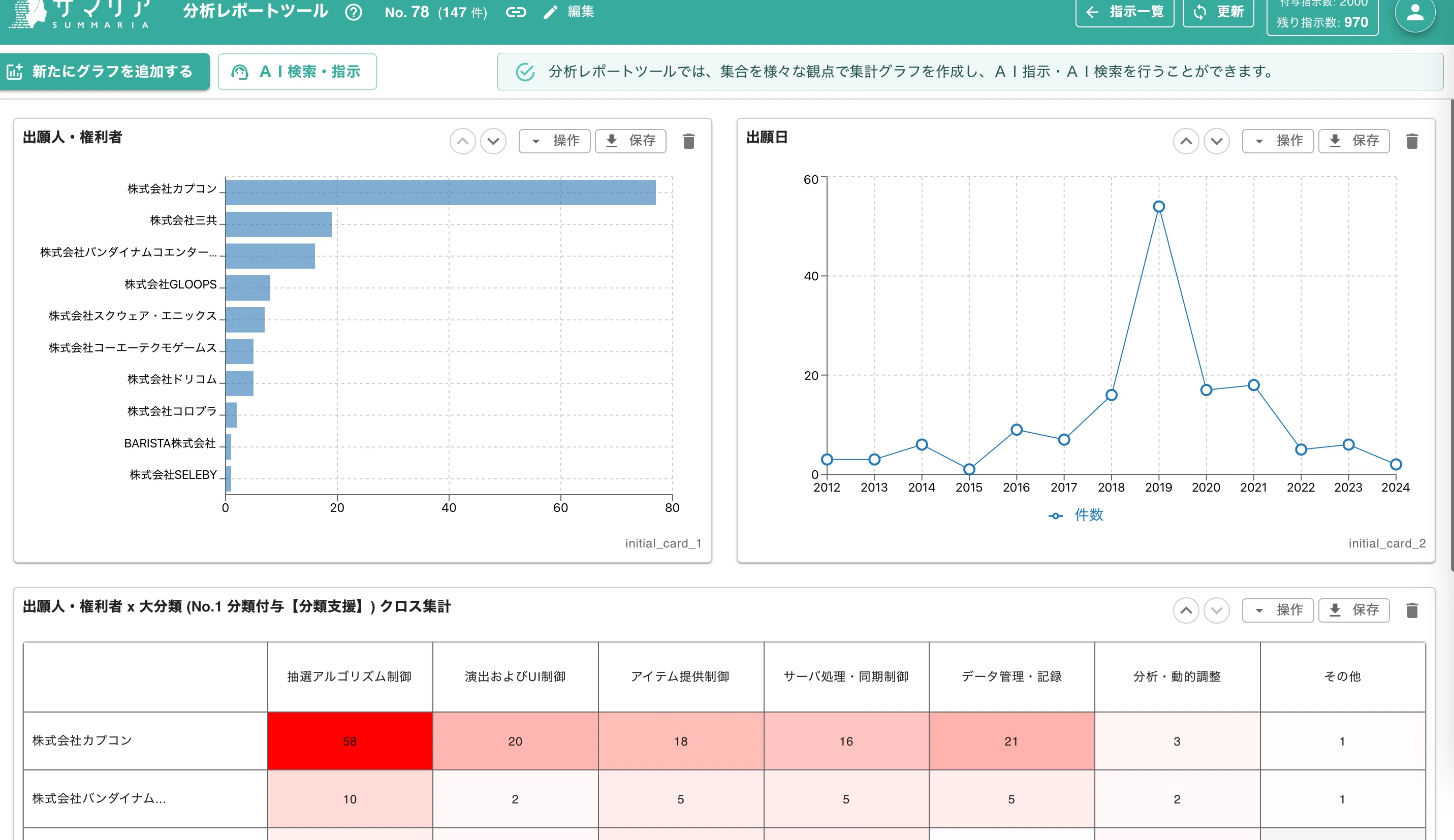This screenshot has width=1454, height=840.
Task: Click 抽選アルゴリズム制御 column header
Action: point(350,677)
